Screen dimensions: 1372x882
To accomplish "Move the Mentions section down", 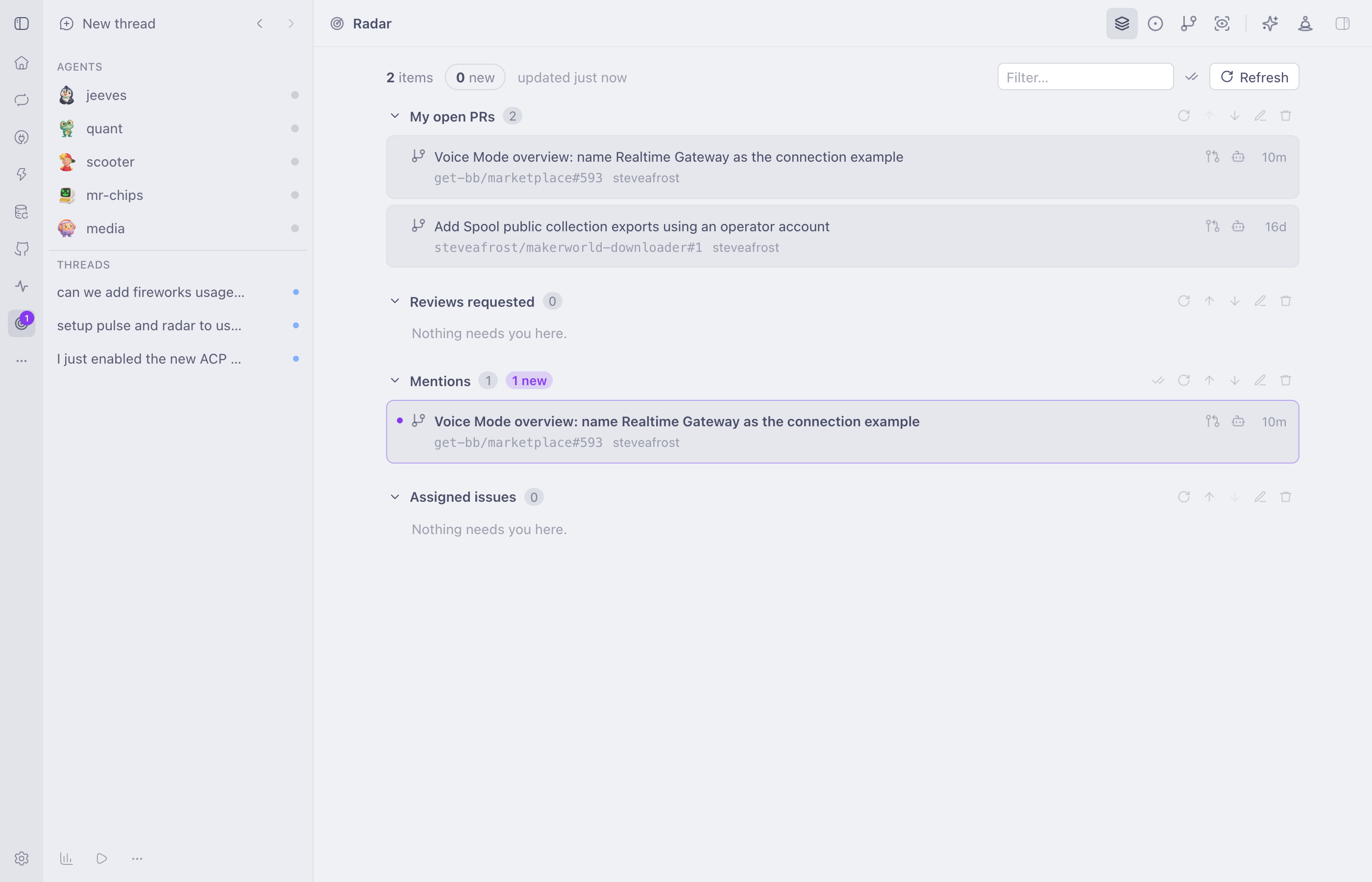I will coord(1235,381).
